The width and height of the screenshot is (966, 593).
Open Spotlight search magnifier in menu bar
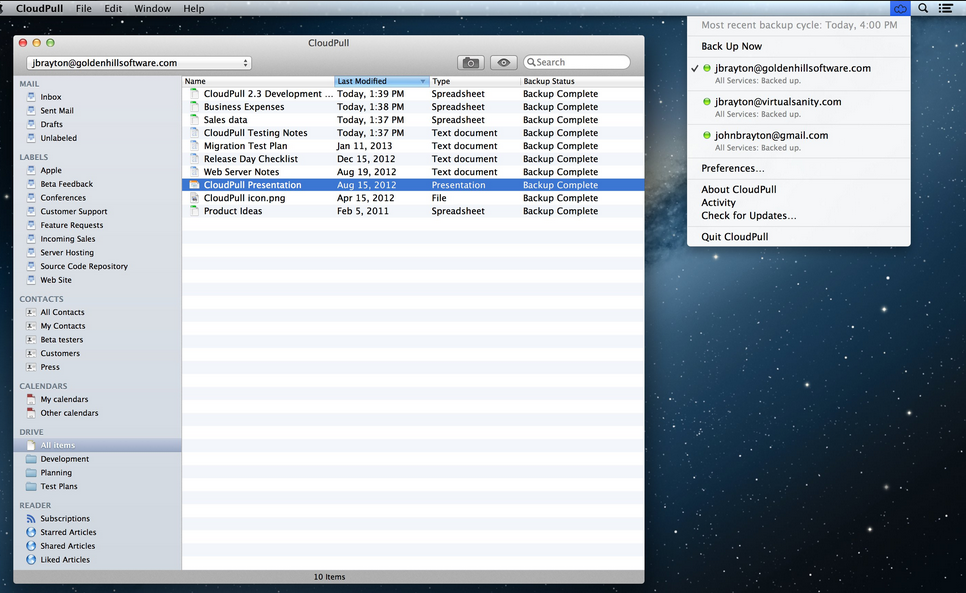tap(923, 8)
